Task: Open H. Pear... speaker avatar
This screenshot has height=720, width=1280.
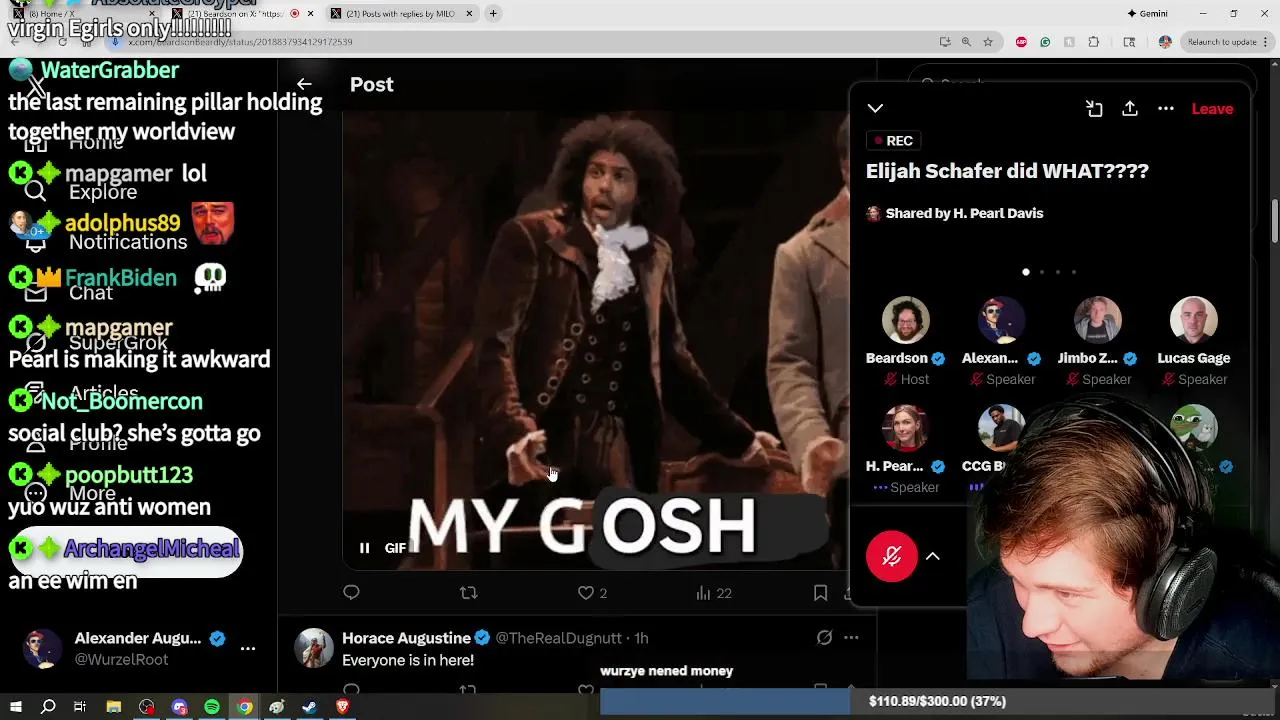Action: point(905,429)
